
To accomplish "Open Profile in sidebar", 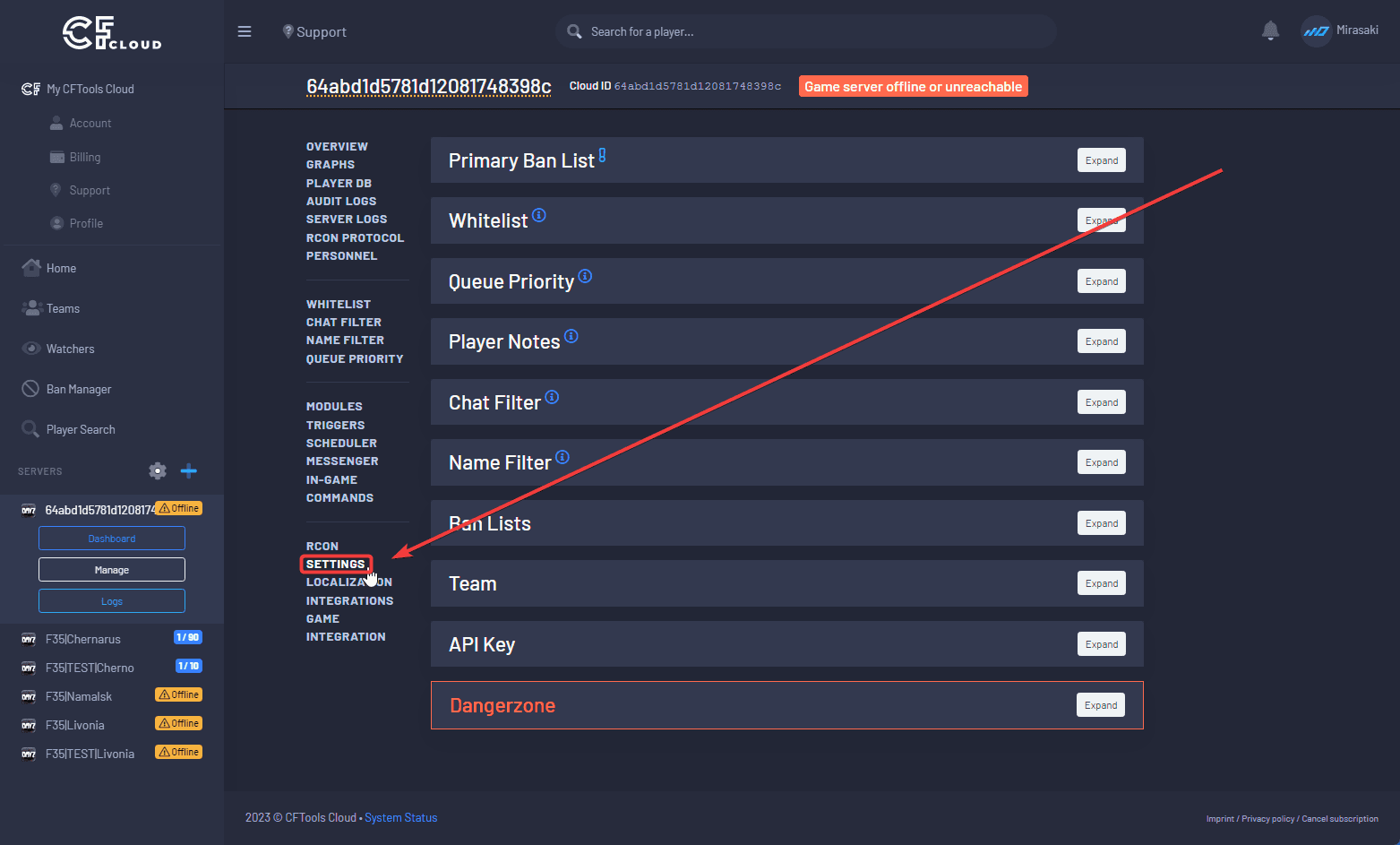I will pyautogui.click(x=86, y=223).
